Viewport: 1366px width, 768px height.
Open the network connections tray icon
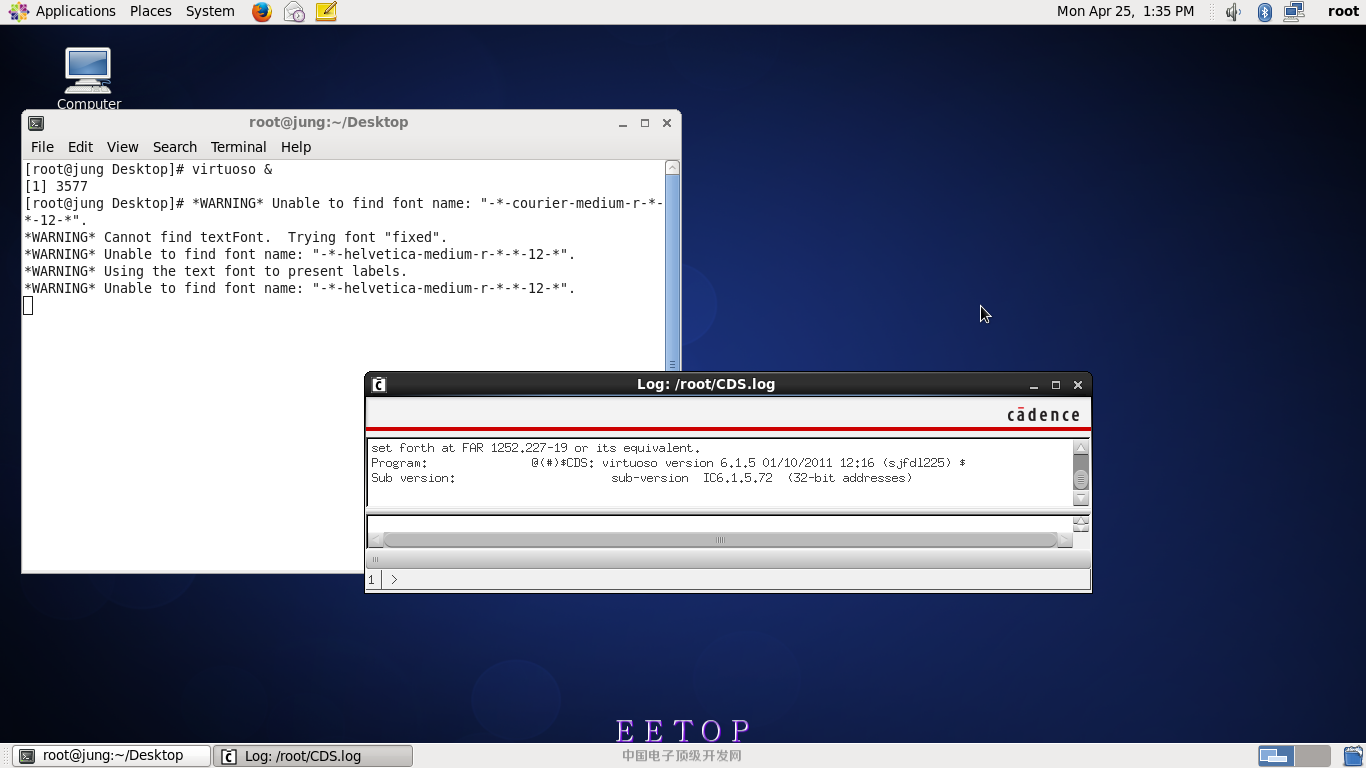(1294, 12)
